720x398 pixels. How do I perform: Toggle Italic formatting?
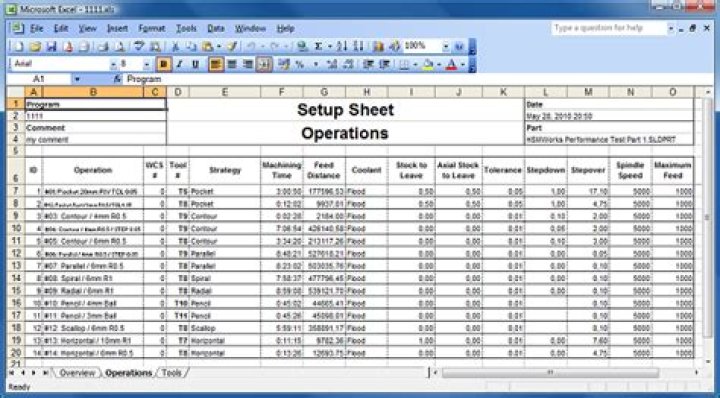tap(180, 64)
